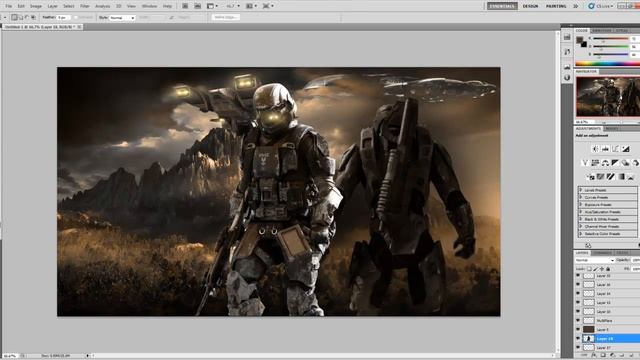Switch to the Swatches tab
The image size is (640, 360).
602,31
